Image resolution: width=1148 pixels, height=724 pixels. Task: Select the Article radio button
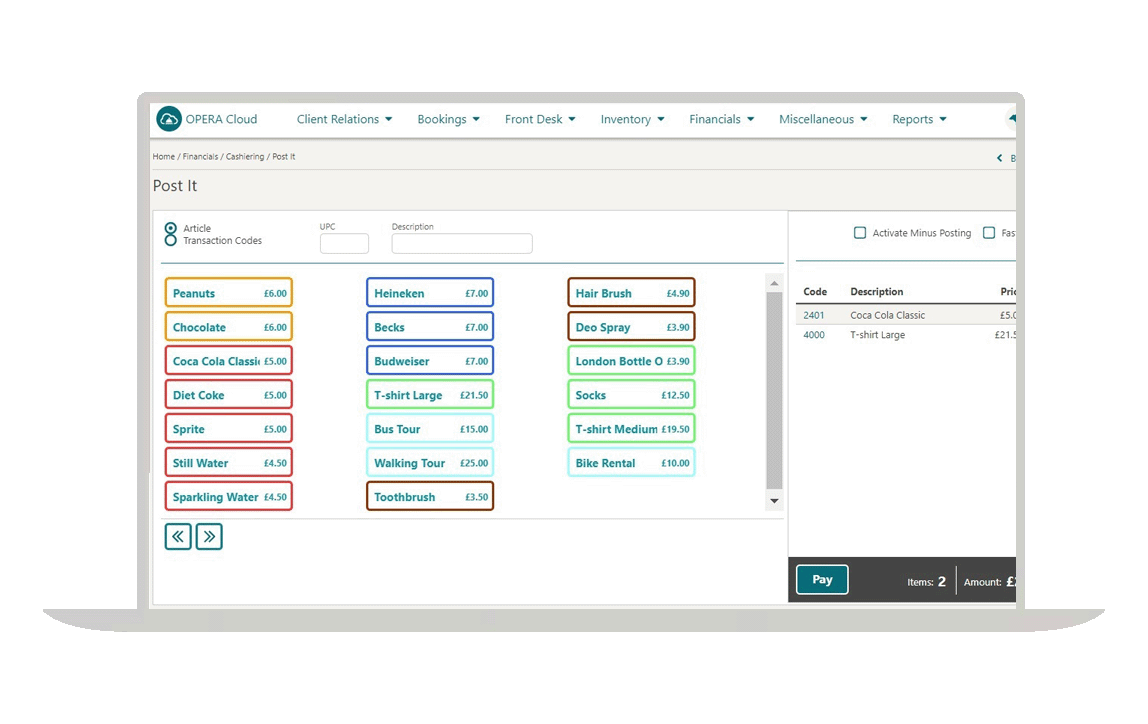pyautogui.click(x=171, y=228)
